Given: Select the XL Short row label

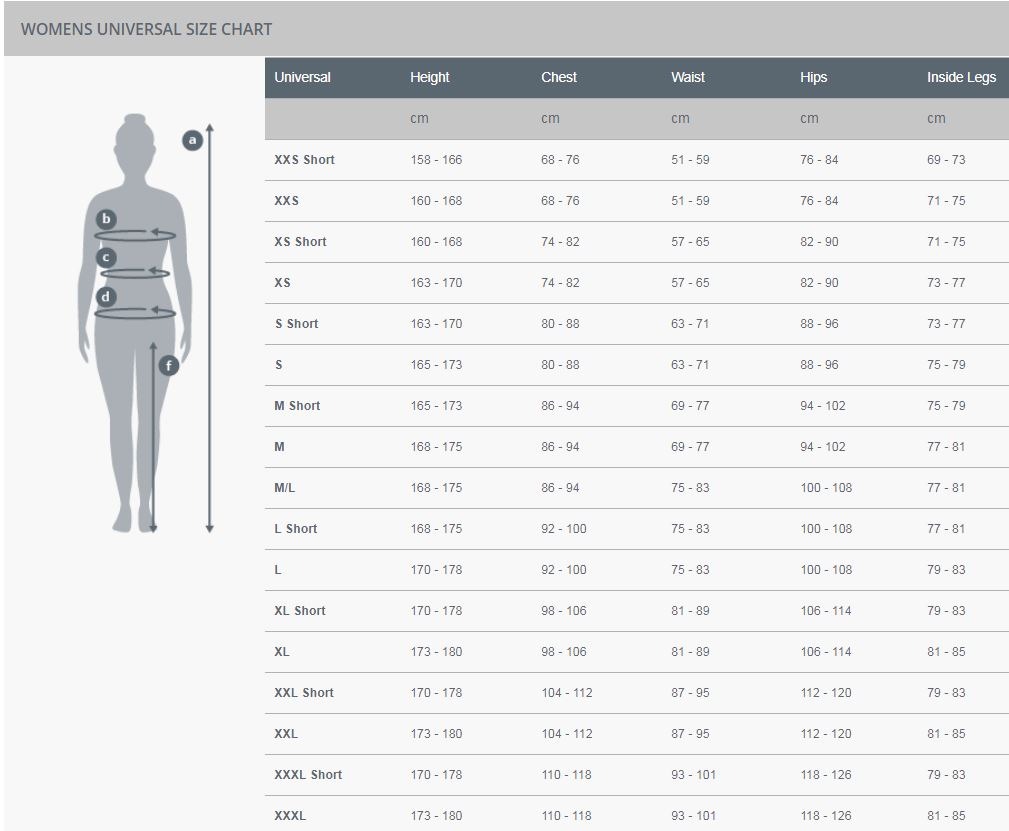Looking at the screenshot, I should (300, 611).
